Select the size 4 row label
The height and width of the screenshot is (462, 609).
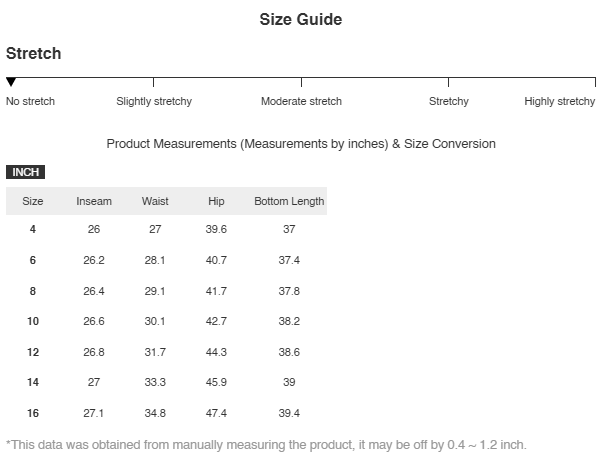(x=33, y=229)
